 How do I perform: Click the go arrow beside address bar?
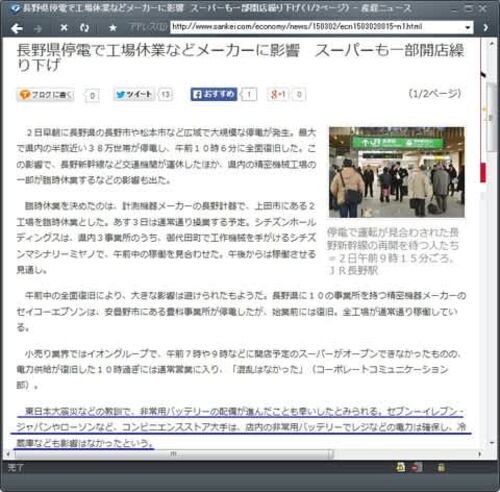pos(486,27)
